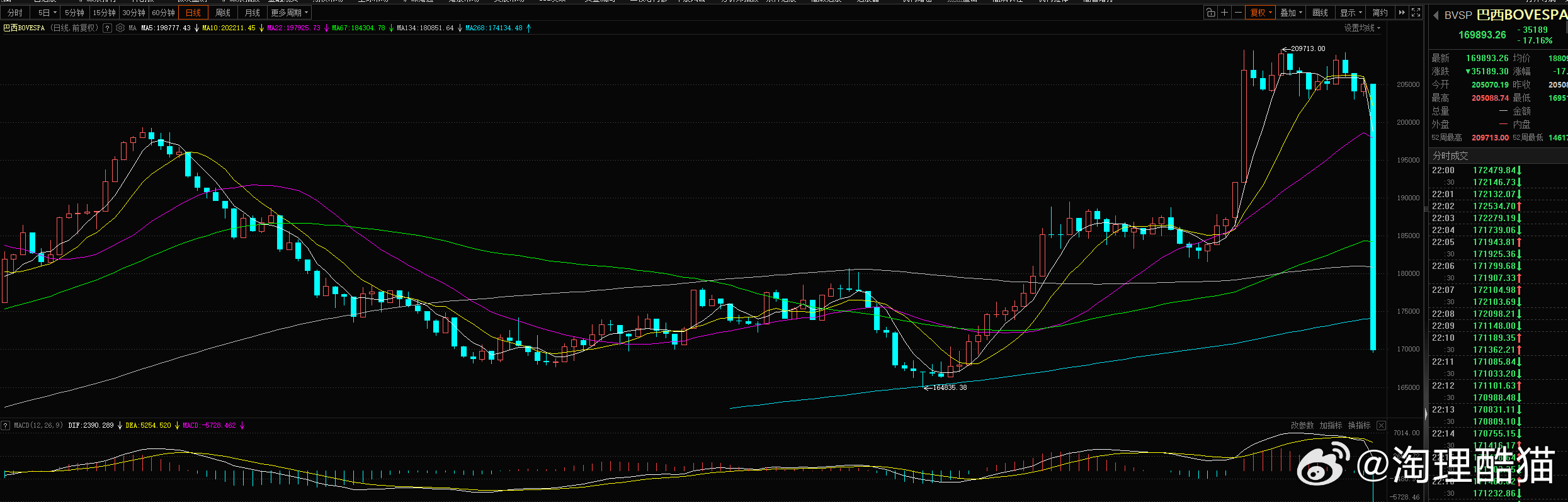Switch to the 周线 weekly tab
This screenshot has height=502, width=1568.
coord(223,13)
